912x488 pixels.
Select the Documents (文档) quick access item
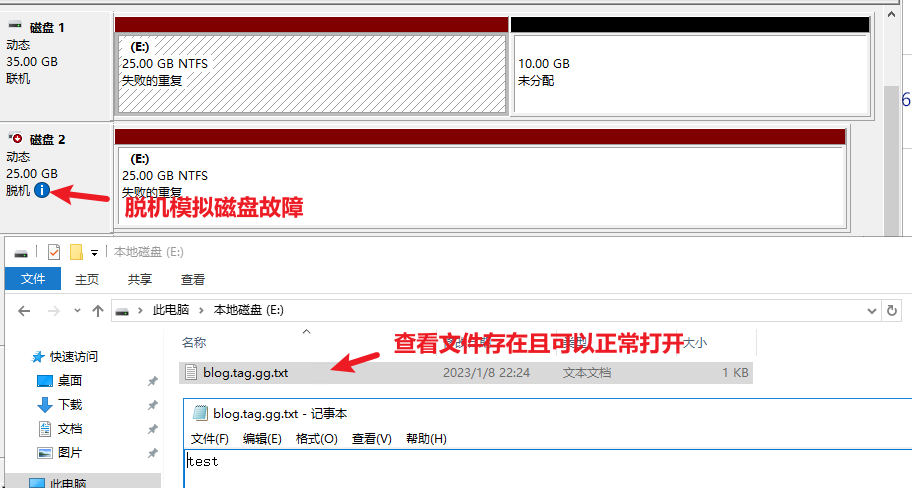tap(70, 429)
